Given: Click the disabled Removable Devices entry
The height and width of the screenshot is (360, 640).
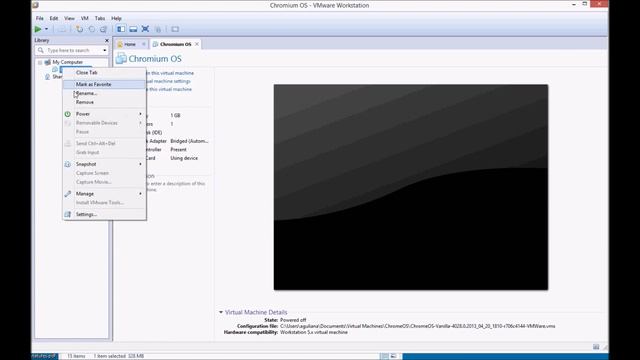Looking at the screenshot, I should (104, 123).
